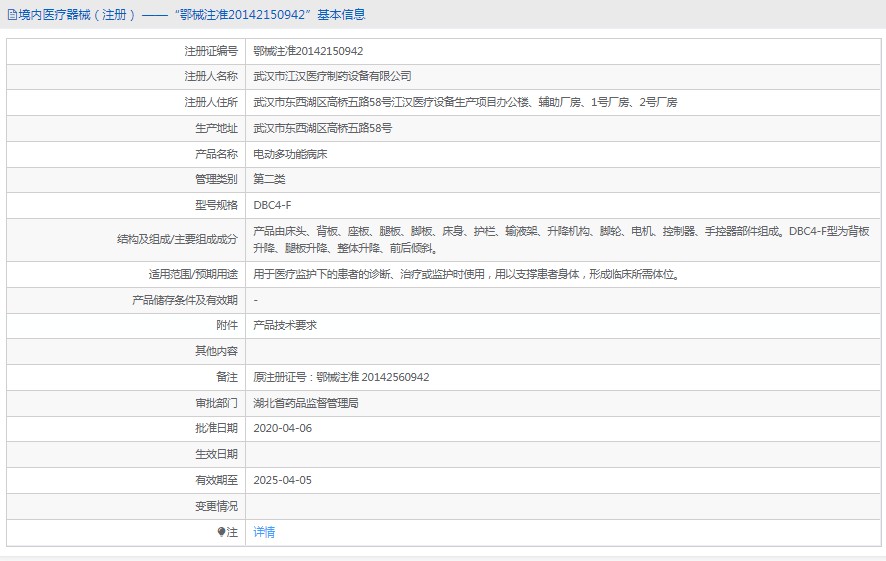Select registration number 鄂械注准20142150942 in the table
This screenshot has height=561, width=886.
coord(308,51)
